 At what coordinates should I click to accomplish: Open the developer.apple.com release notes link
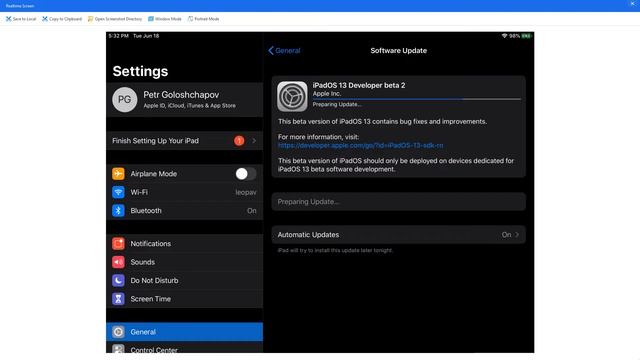(x=360, y=145)
